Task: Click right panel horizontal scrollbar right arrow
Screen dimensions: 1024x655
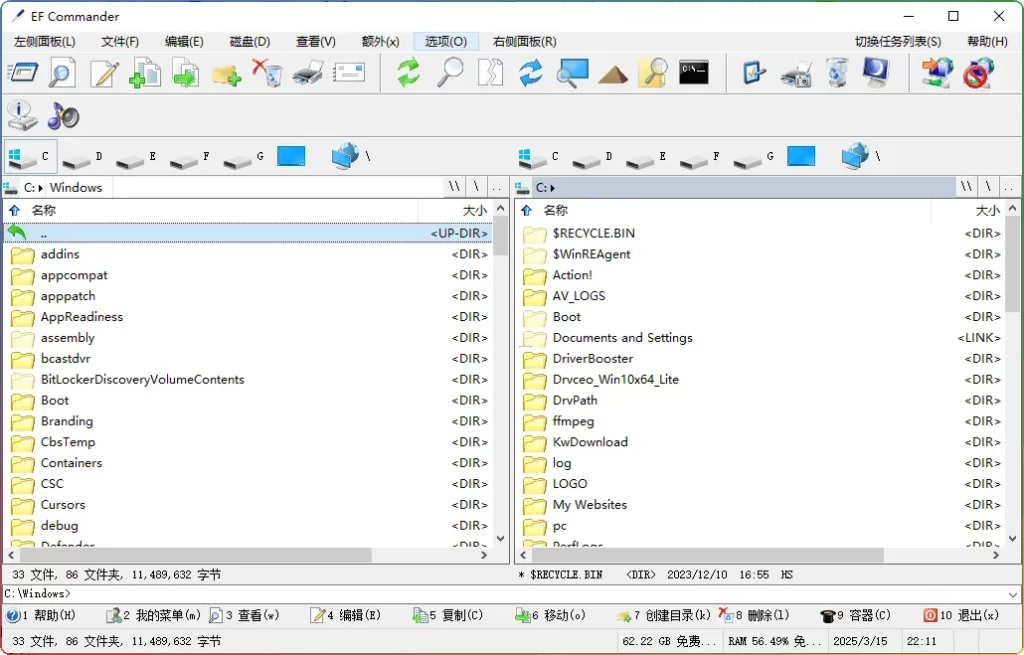Action: [995, 555]
